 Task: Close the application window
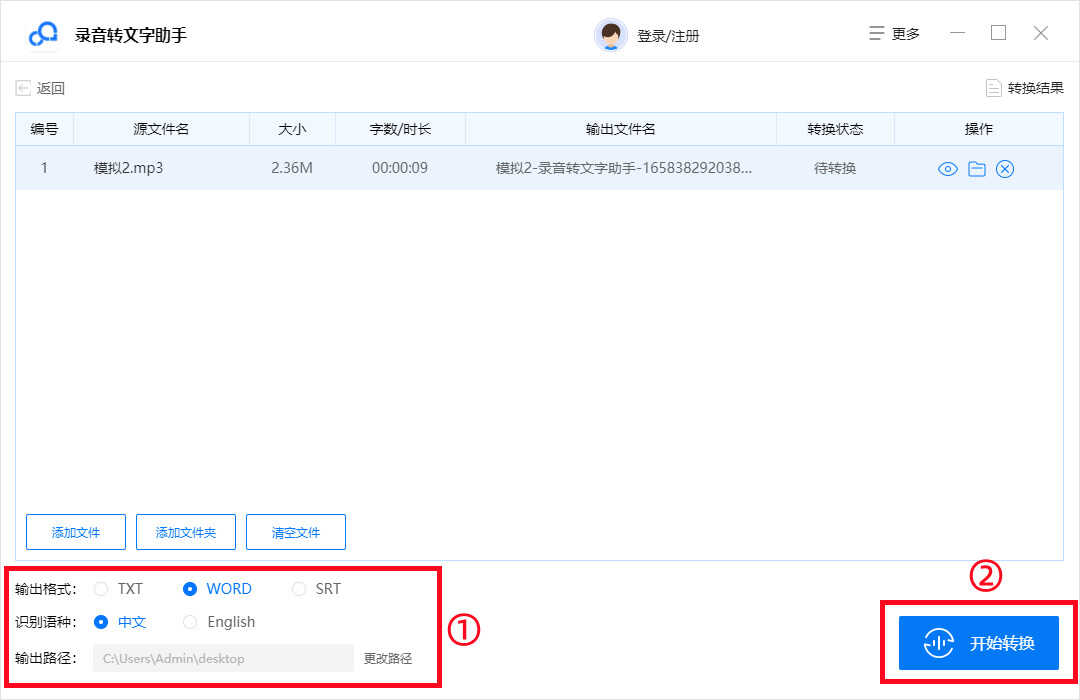point(1041,33)
